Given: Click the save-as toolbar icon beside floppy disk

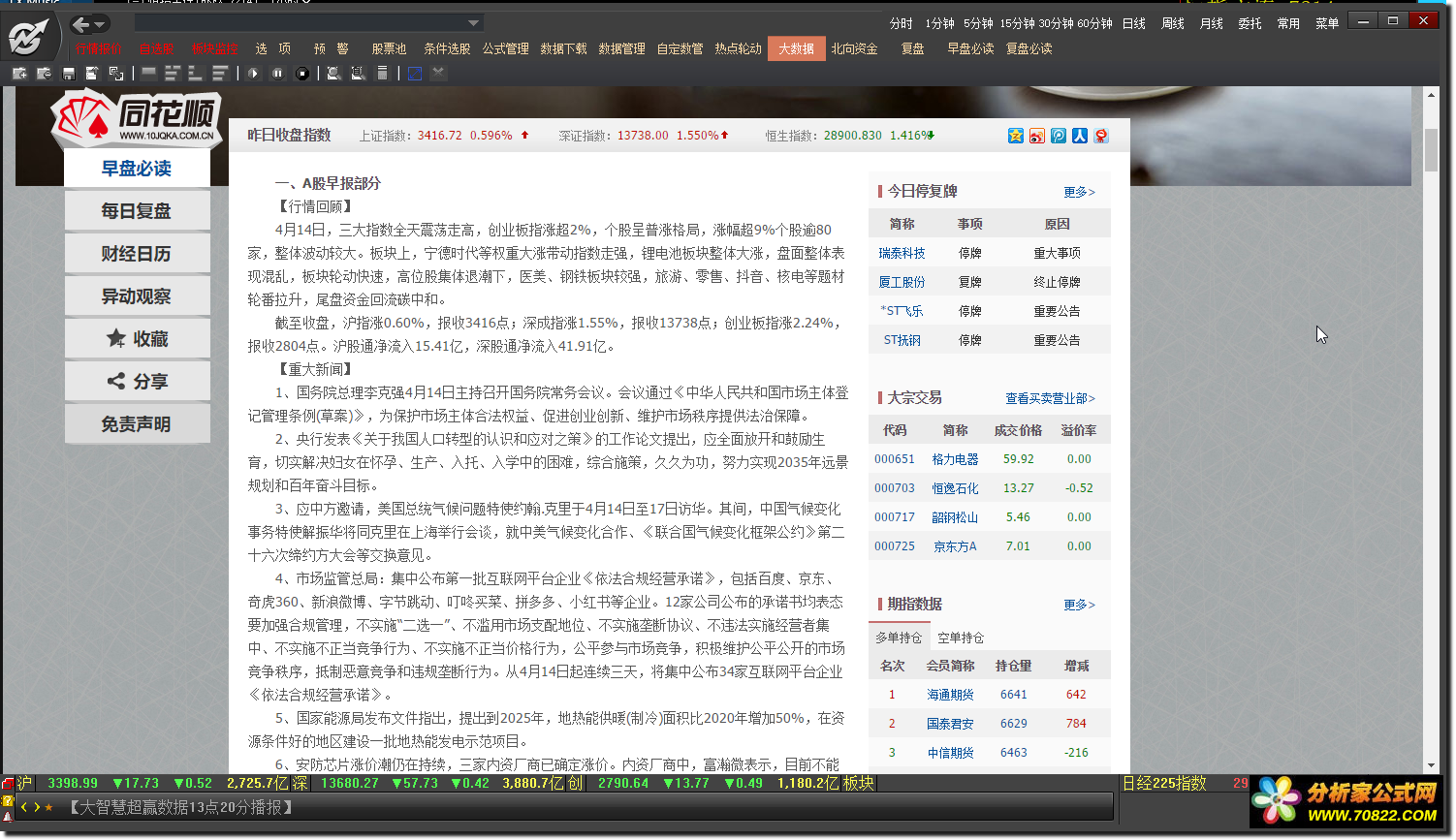Looking at the screenshot, I should click(x=92, y=73).
